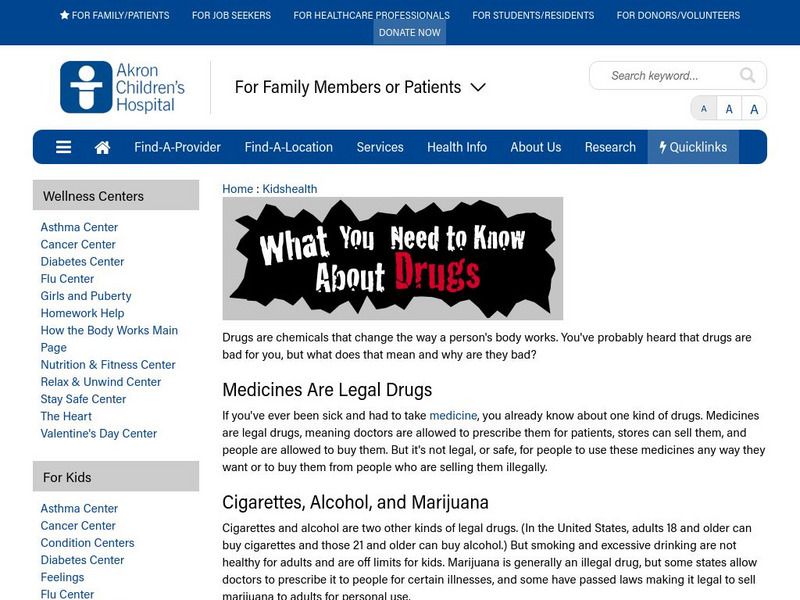The width and height of the screenshot is (800, 600).
Task: Select the small font size A
Action: (x=704, y=109)
